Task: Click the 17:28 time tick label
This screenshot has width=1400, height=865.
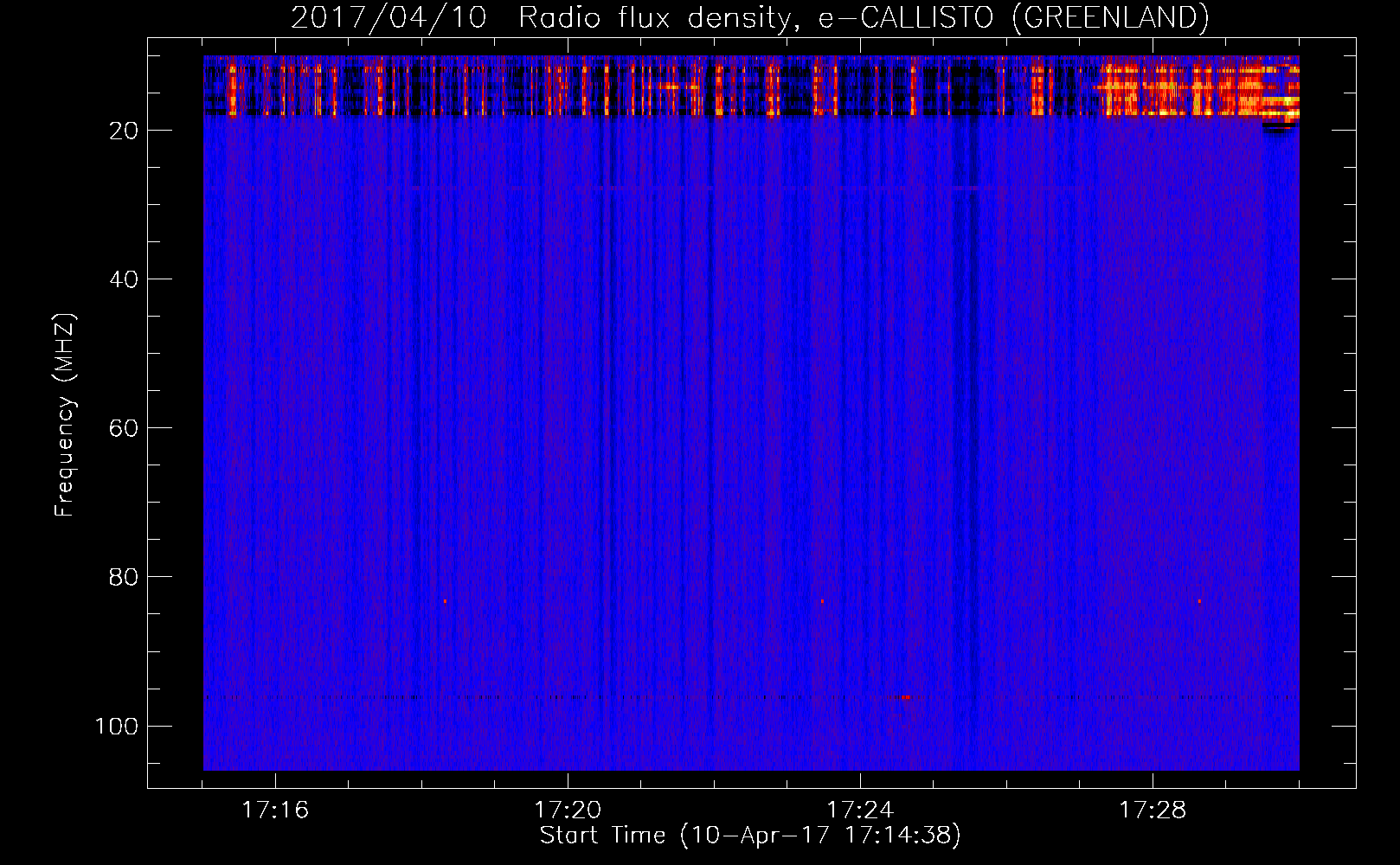Action: 1153,810
